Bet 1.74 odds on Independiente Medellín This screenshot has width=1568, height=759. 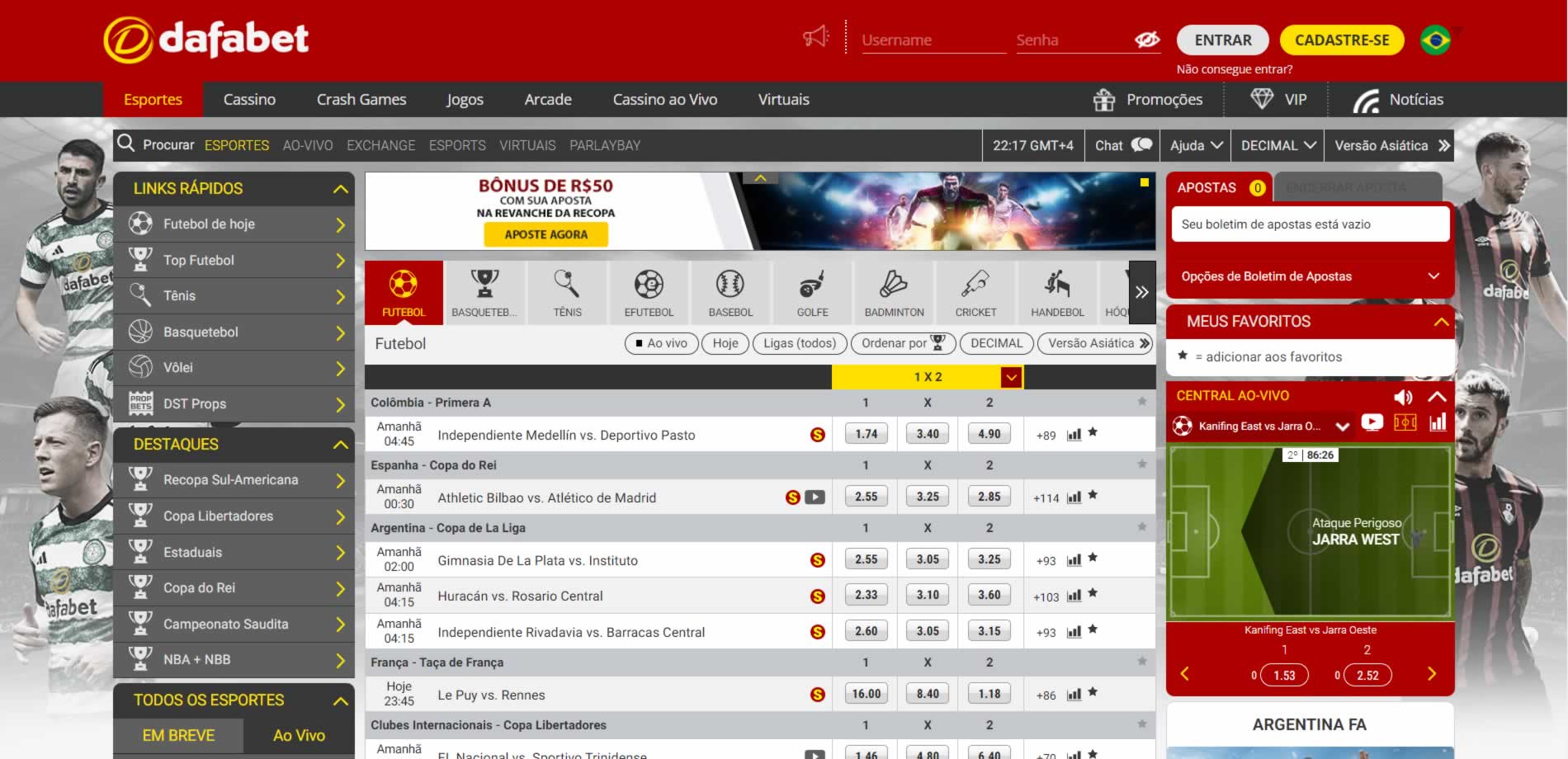click(867, 434)
